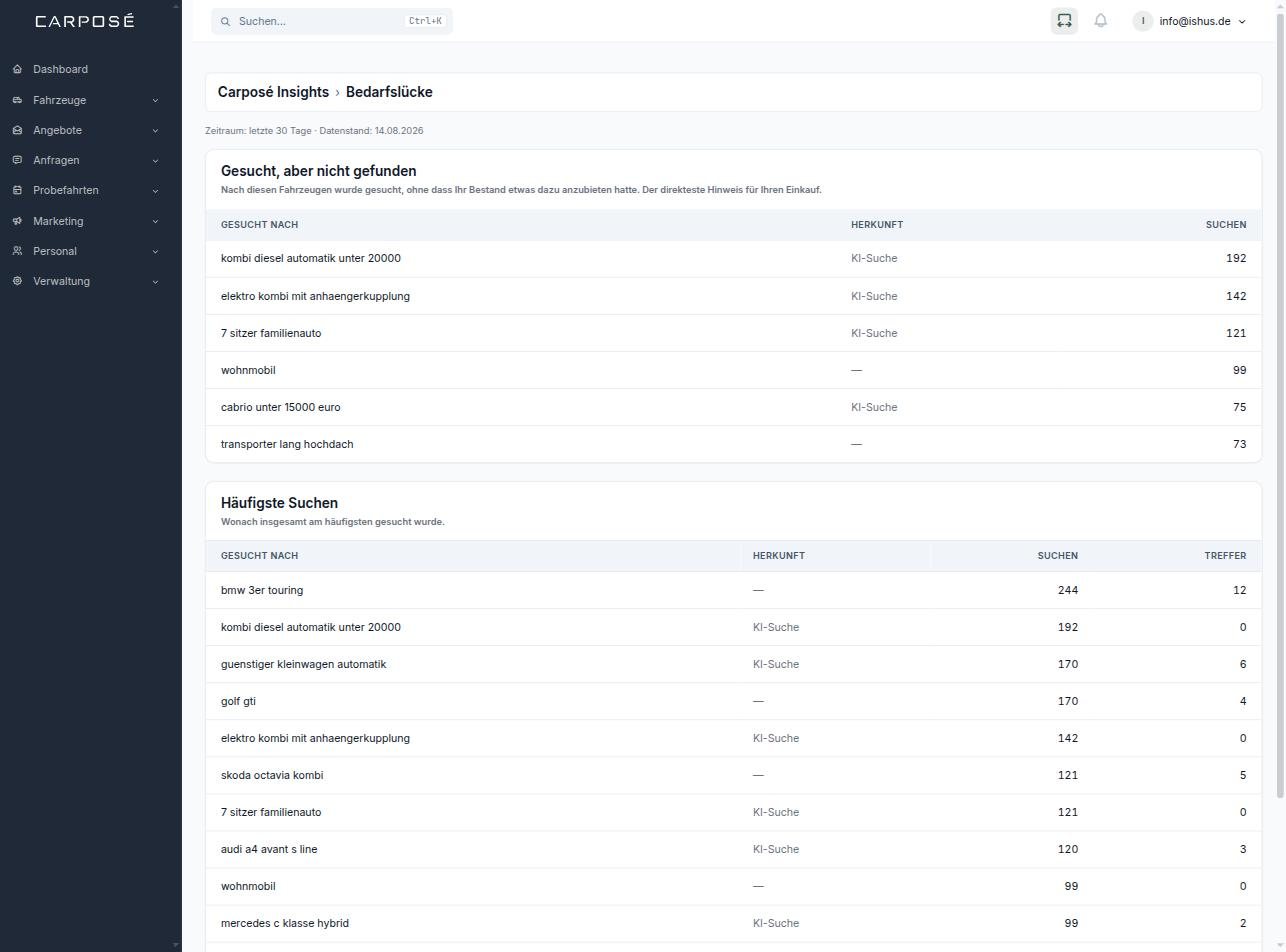Select 'transporter lang hochdach' search term
The image size is (1286, 952).
click(287, 444)
